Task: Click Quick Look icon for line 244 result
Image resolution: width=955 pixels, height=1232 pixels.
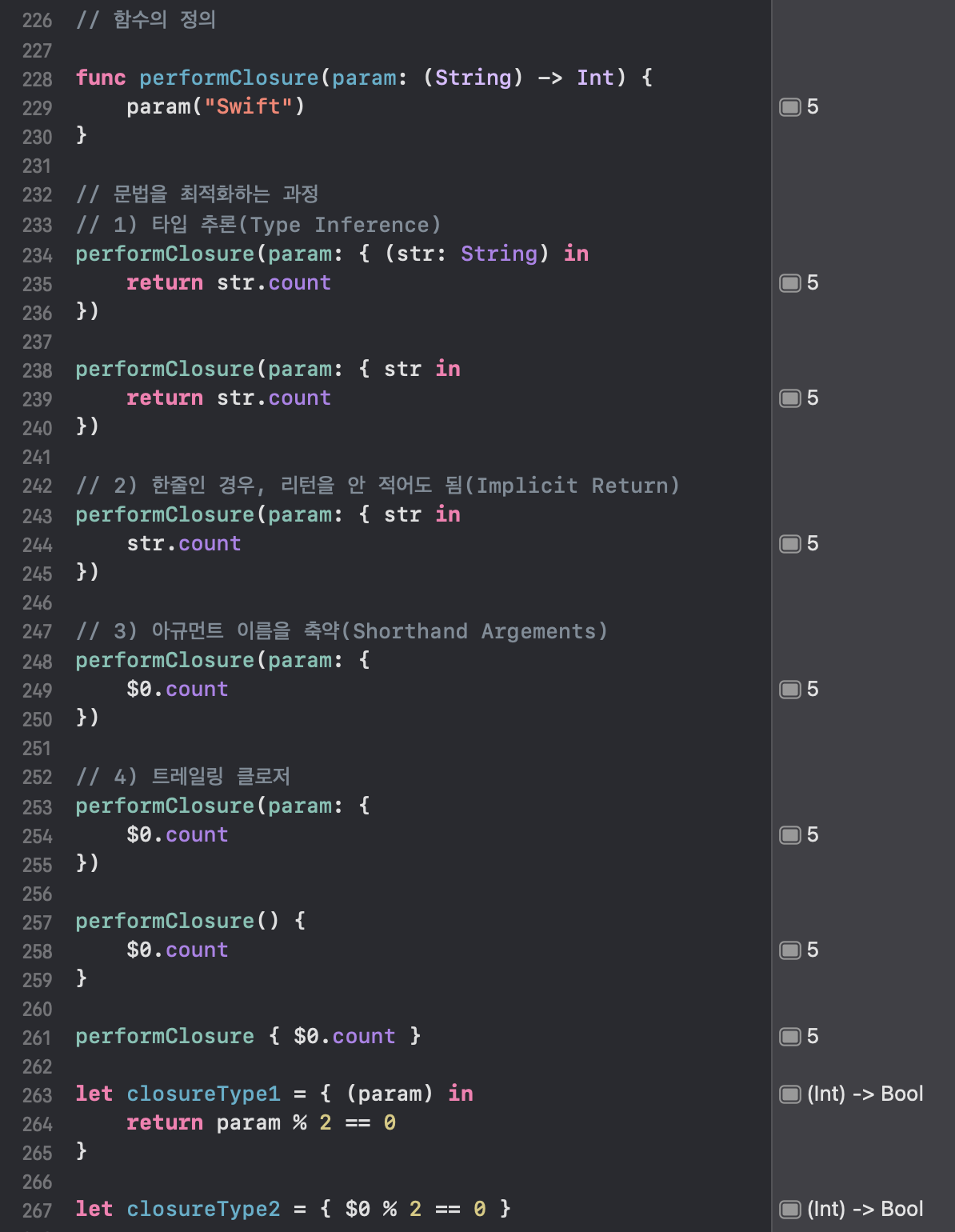Action: click(x=789, y=544)
